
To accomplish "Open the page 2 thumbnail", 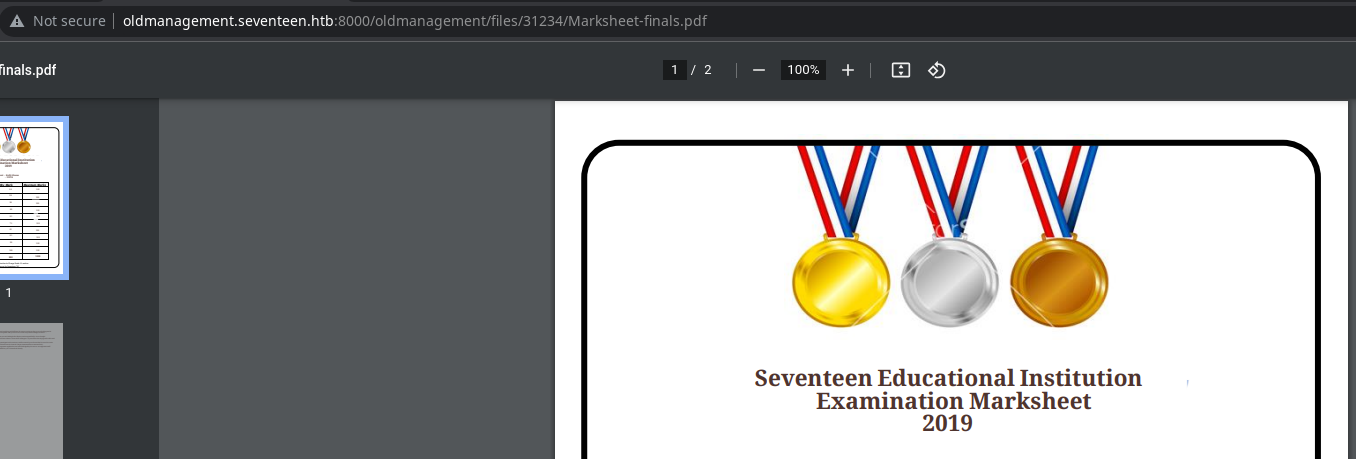I will point(31,390).
